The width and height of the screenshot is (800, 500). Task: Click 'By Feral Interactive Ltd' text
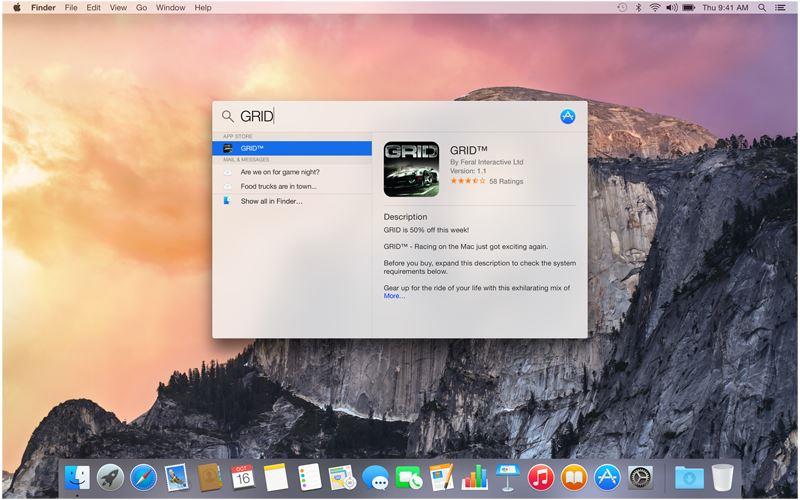[x=486, y=162]
